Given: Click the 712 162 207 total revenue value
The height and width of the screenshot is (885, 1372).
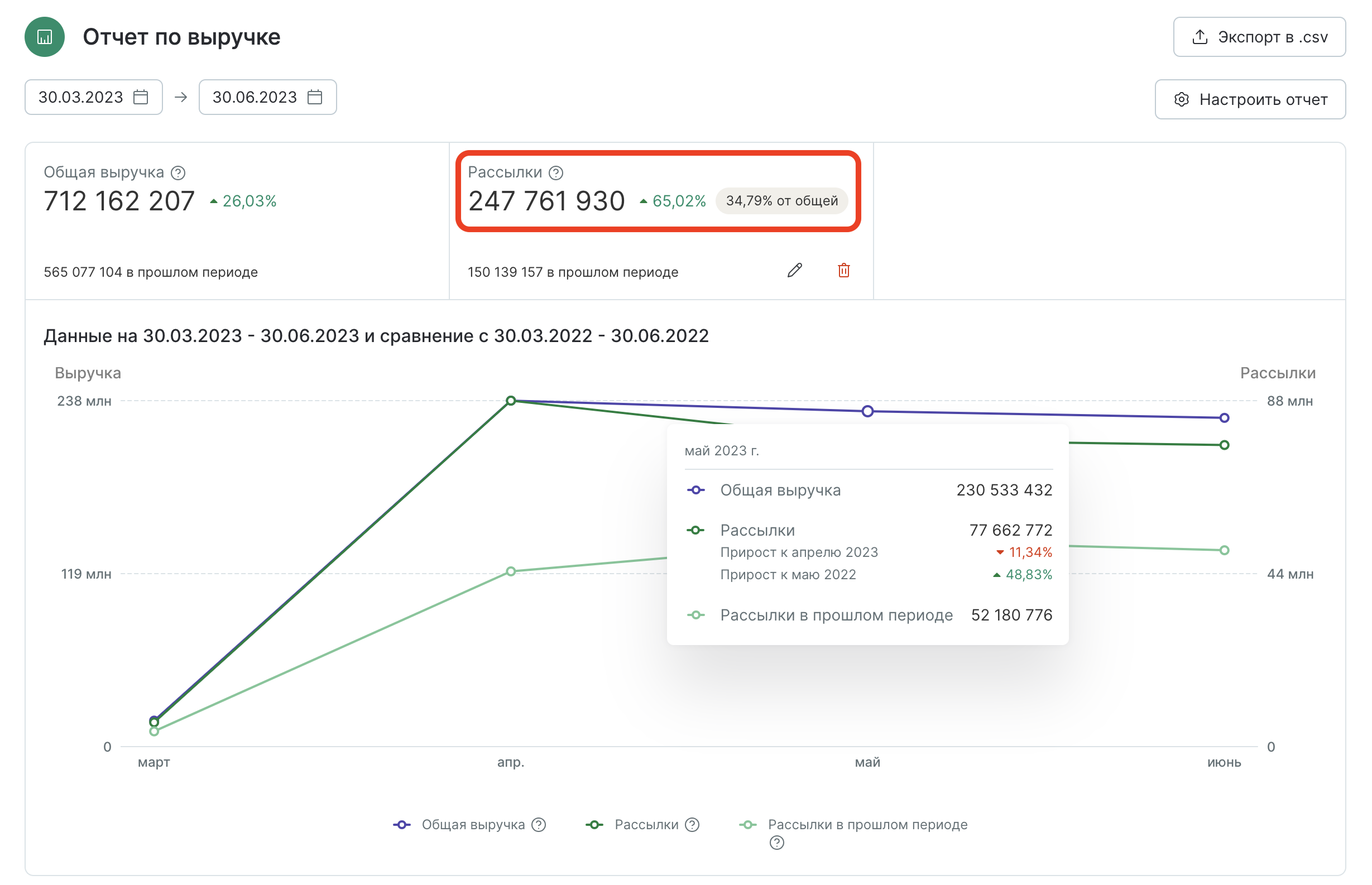Looking at the screenshot, I should 119,201.
